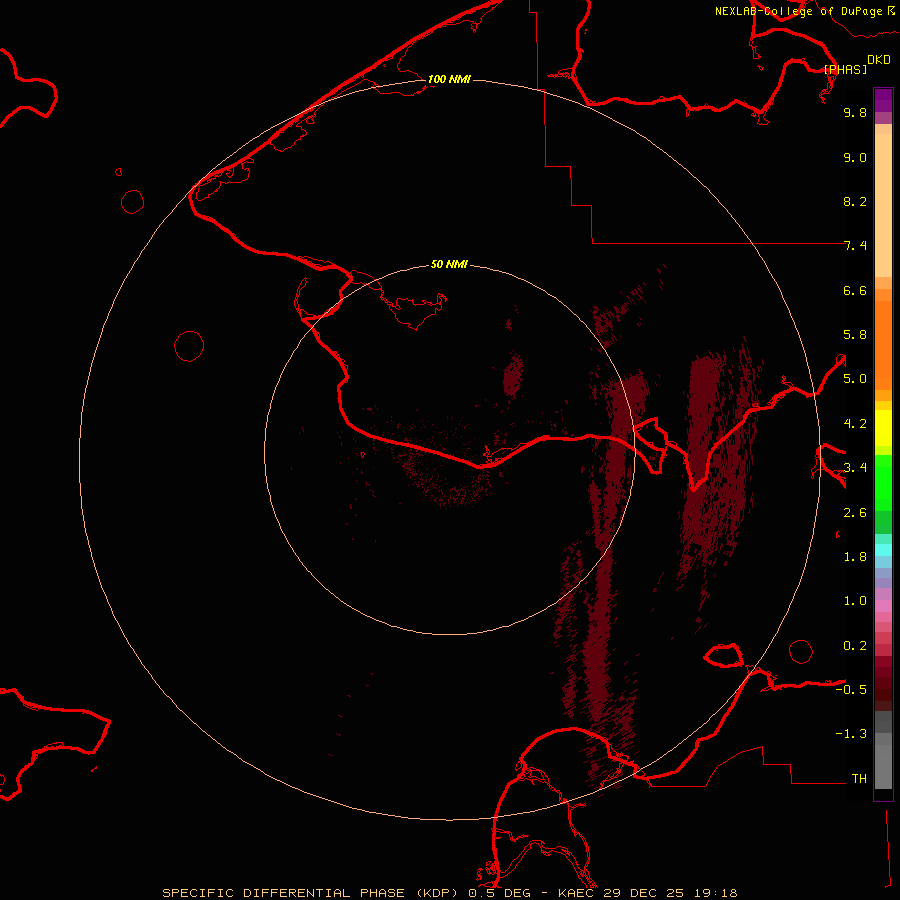This screenshot has height=900, width=900.
Task: Click the cyan segment of the color bar
Action: pyautogui.click(x=883, y=550)
